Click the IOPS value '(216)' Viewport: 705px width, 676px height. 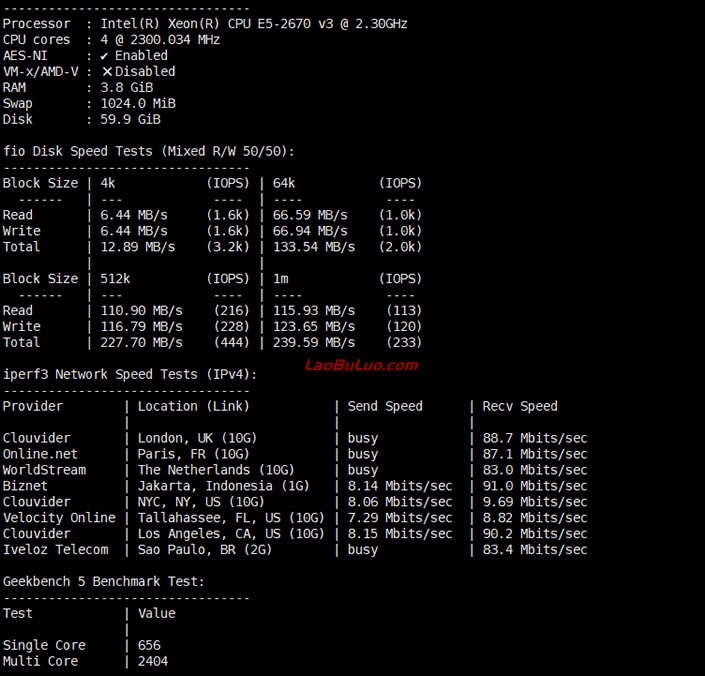[x=232, y=311]
